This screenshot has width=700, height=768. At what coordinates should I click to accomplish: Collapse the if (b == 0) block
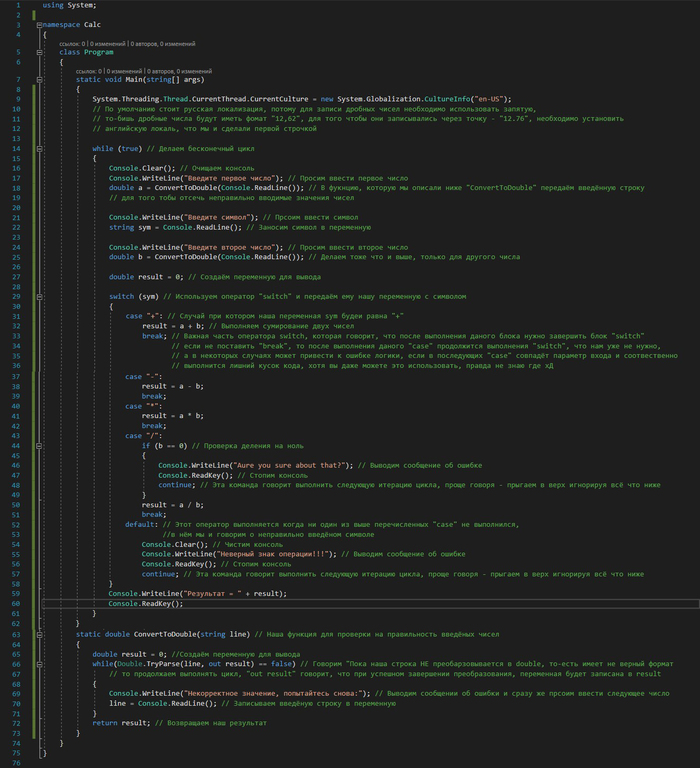pyautogui.click(x=37, y=444)
